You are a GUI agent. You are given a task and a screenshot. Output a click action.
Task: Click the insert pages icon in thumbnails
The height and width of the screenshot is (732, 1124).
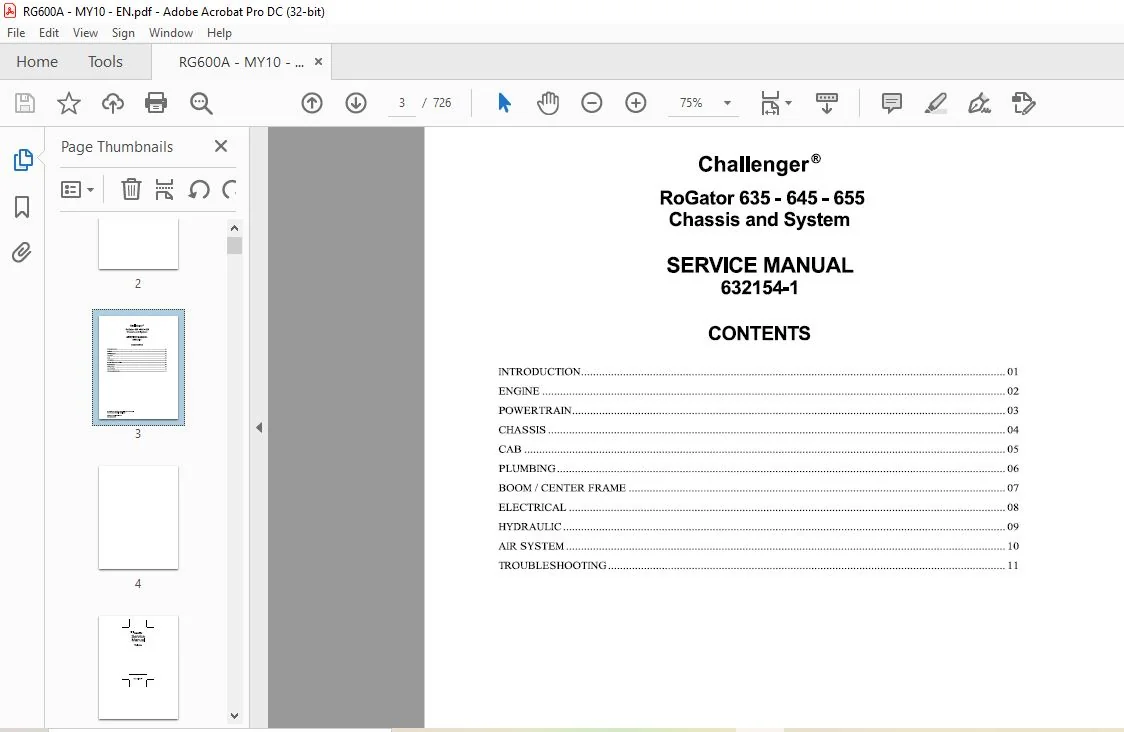click(x=164, y=189)
